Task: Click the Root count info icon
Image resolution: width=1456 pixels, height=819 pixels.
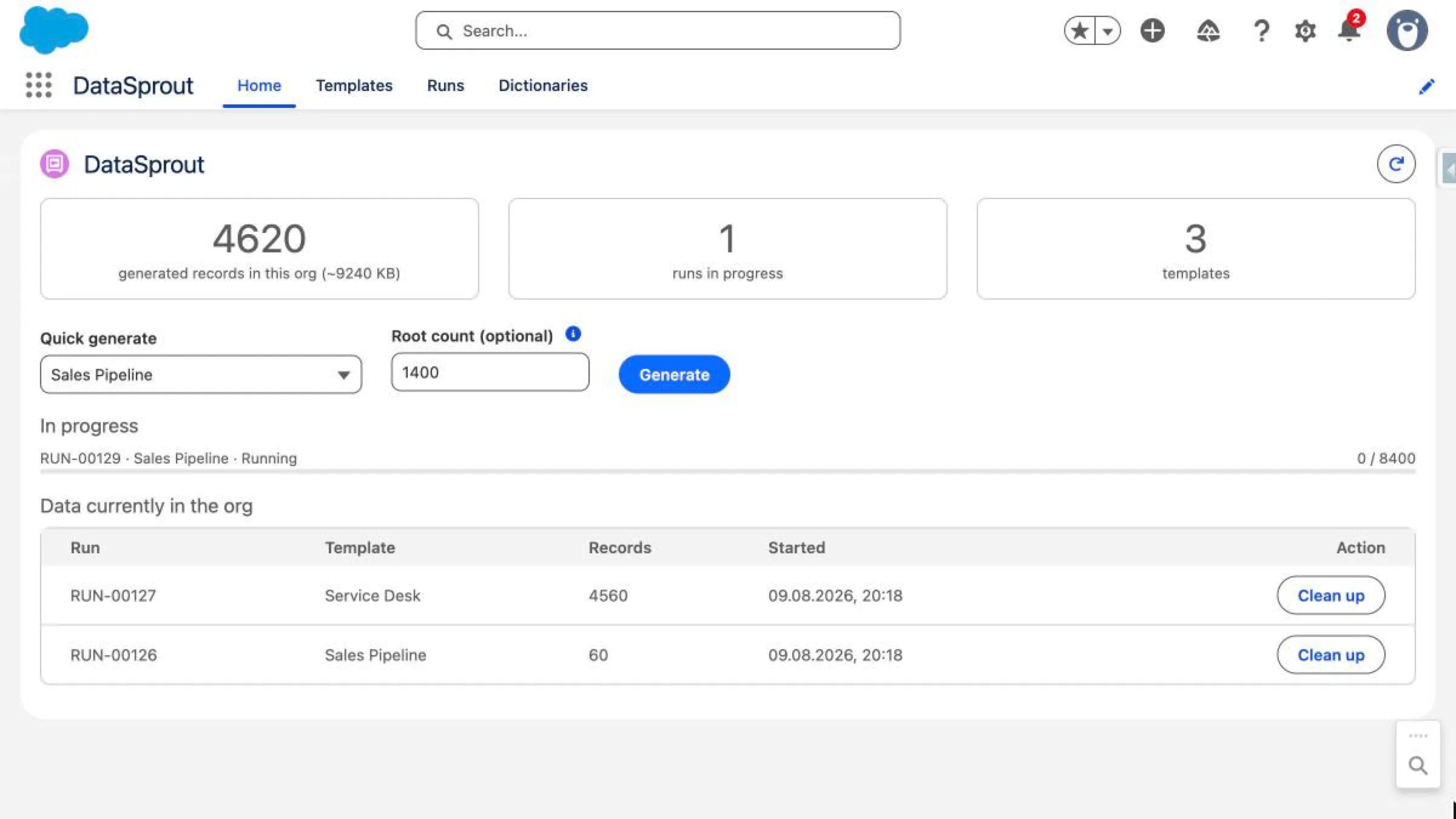Action: coord(573,334)
